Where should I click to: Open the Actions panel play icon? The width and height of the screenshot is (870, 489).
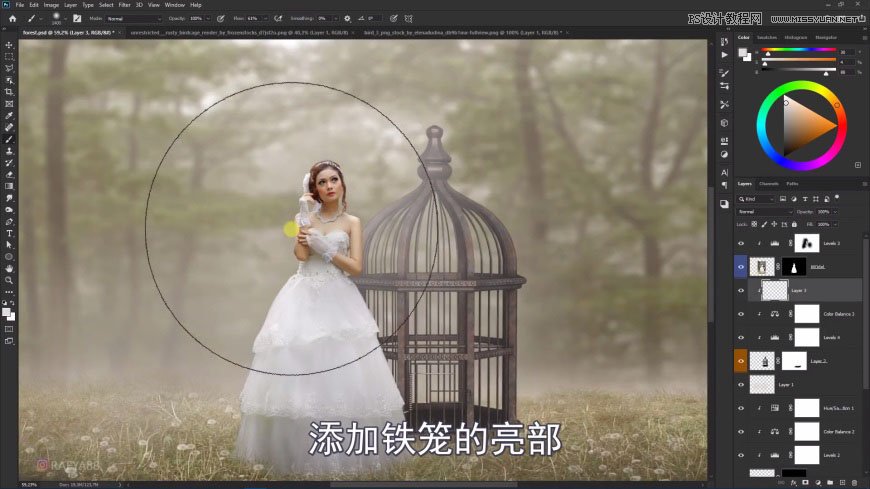[724, 55]
